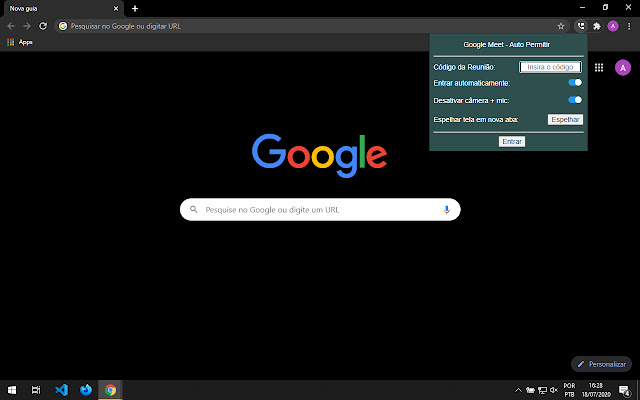Click the Chrome taskbar icon
Screen dimensions: 640x400
coord(110,390)
